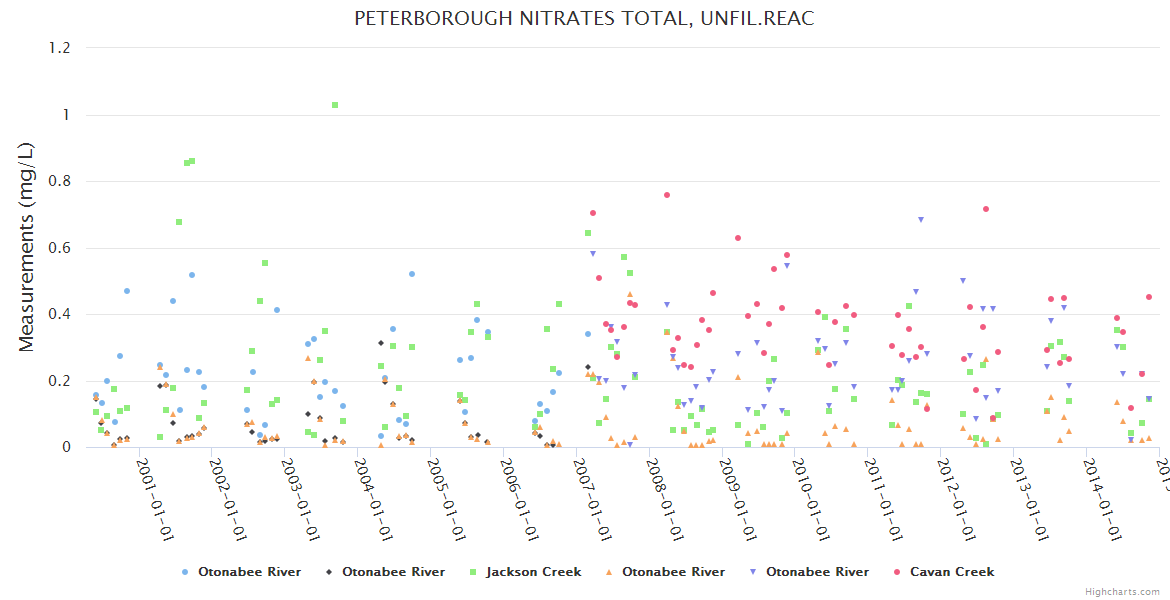Image resolution: width=1170 pixels, height=600 pixels.
Task: Select the topmost red Cavan Creek data point
Action: point(667,195)
